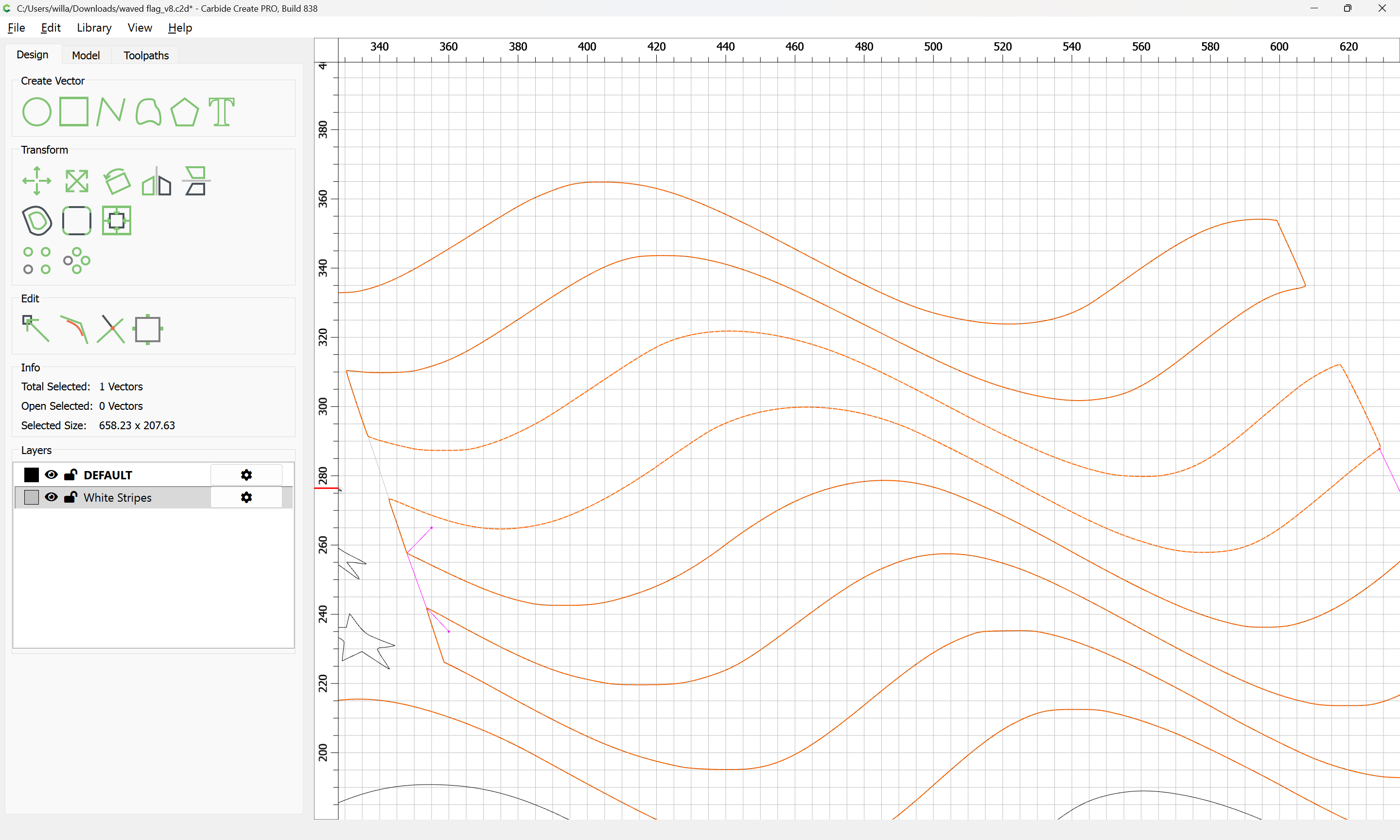The image size is (1400, 840).
Task: Toggle visibility of DEFAULT layer
Action: (52, 475)
